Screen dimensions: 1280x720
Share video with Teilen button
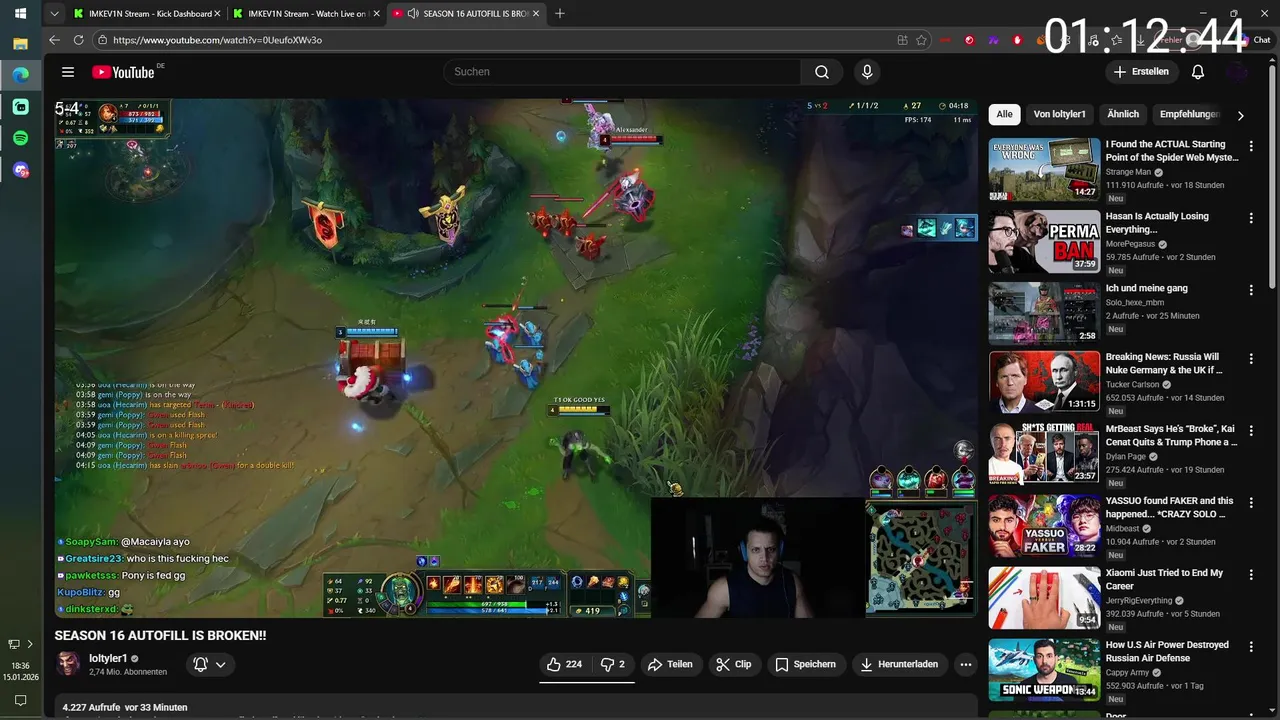pos(670,664)
